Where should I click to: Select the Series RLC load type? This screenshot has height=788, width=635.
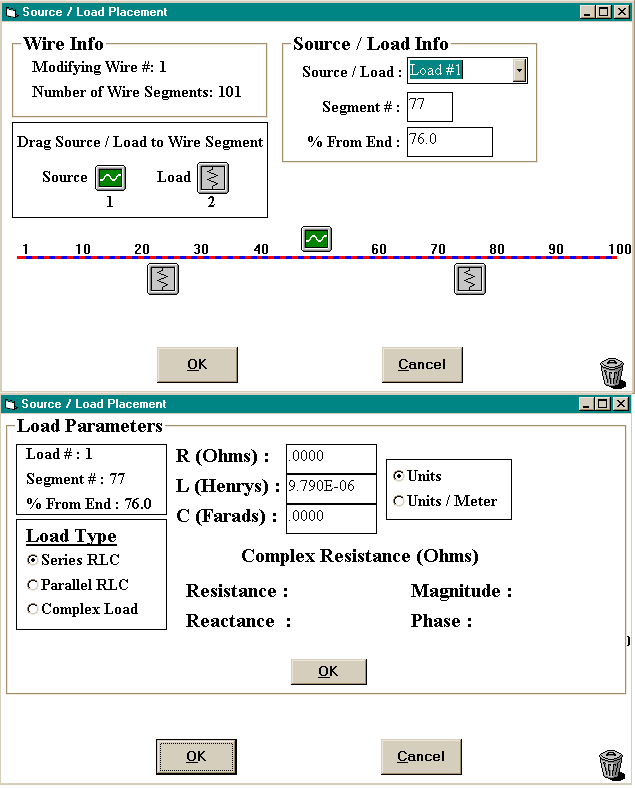[x=34, y=560]
